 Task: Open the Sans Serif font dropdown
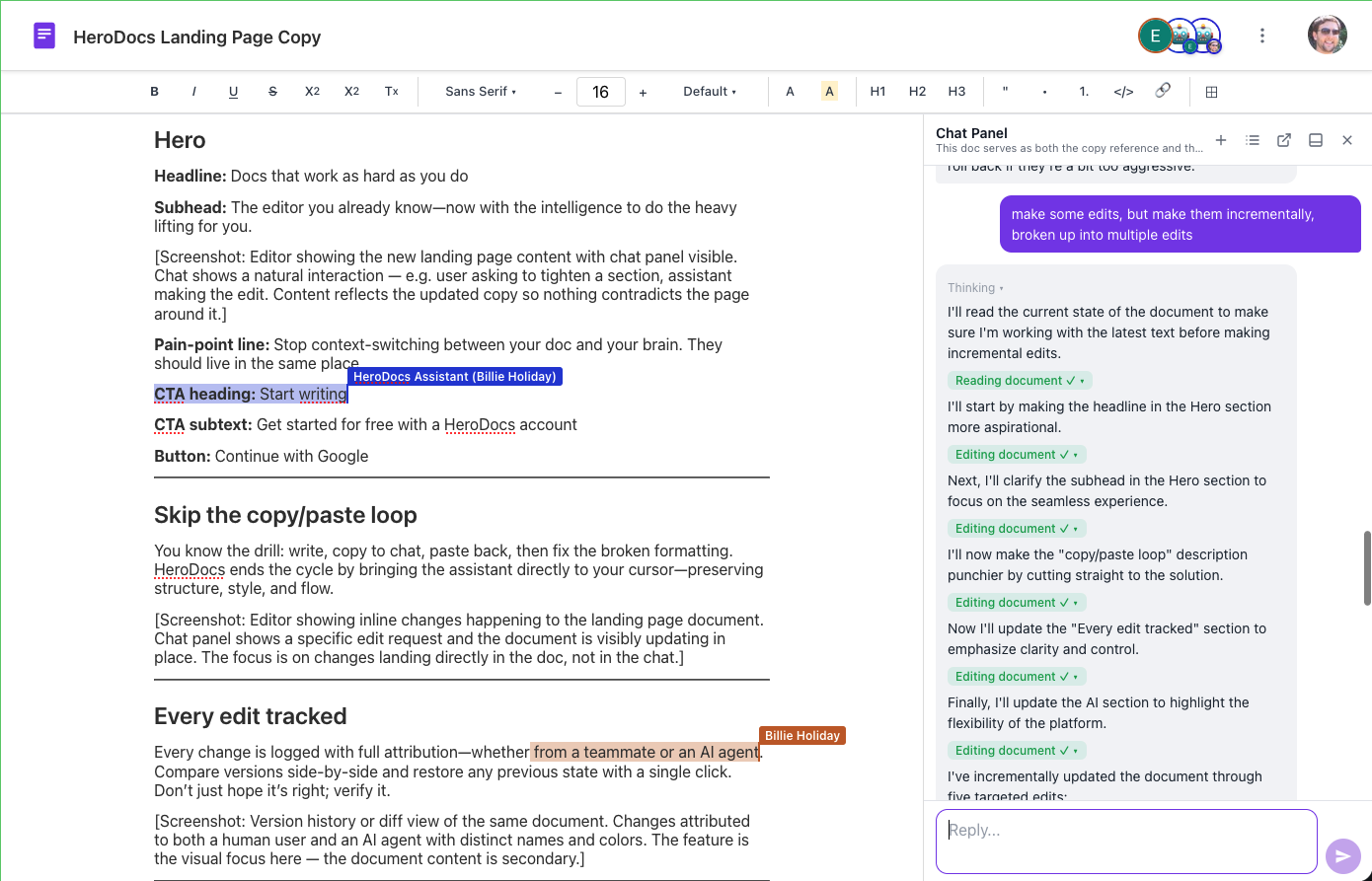click(x=481, y=91)
